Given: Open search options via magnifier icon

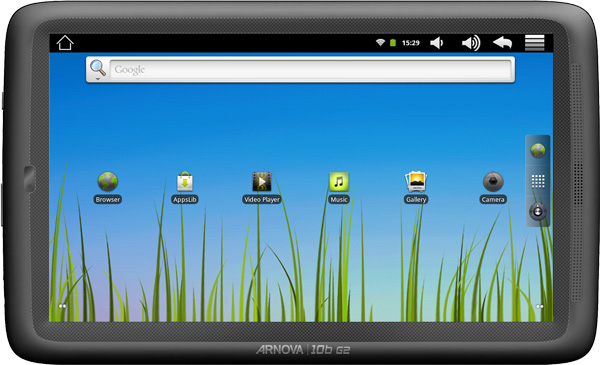Looking at the screenshot, I should [x=98, y=70].
